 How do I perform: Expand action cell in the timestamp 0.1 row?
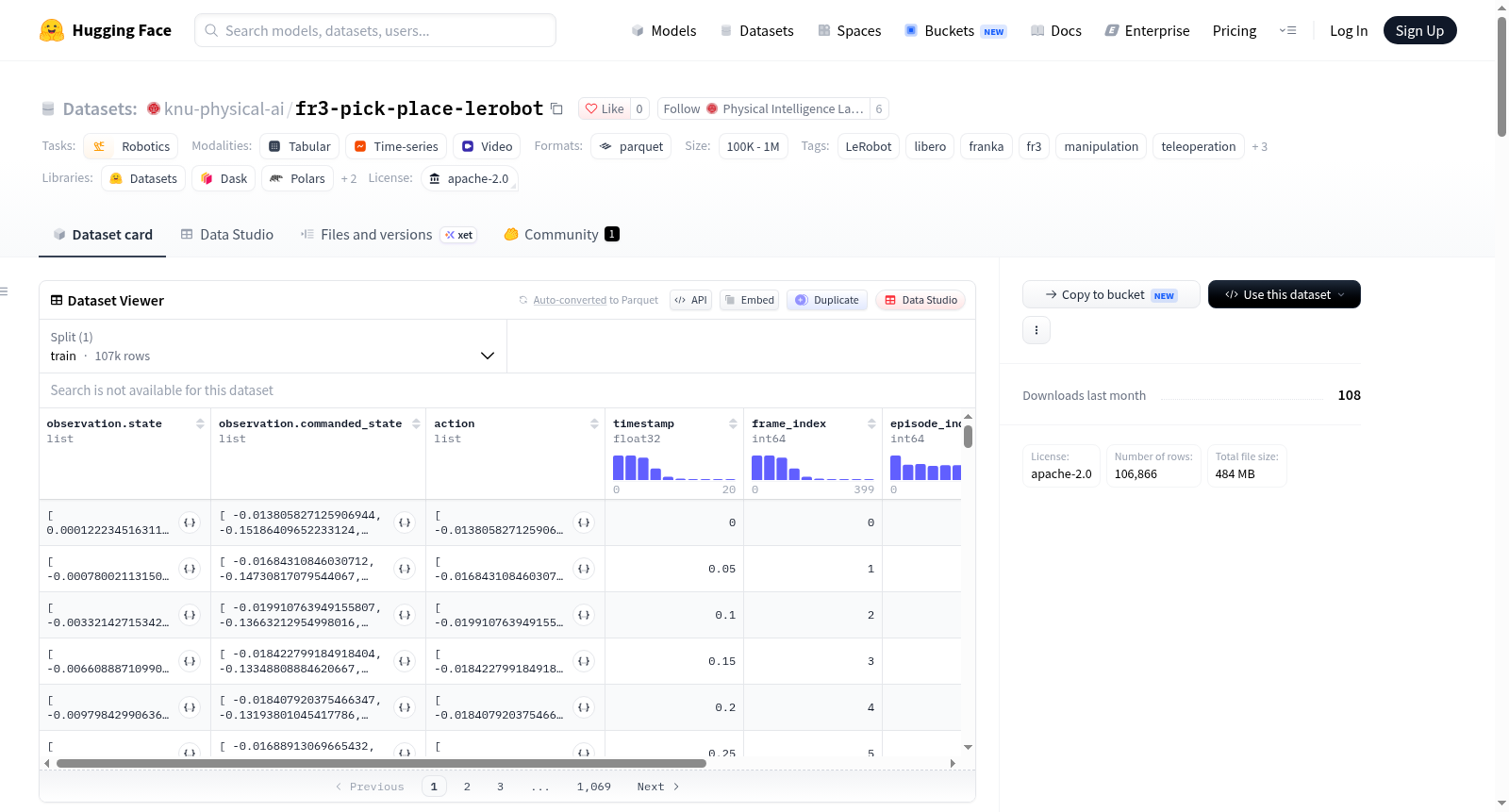[x=584, y=615]
